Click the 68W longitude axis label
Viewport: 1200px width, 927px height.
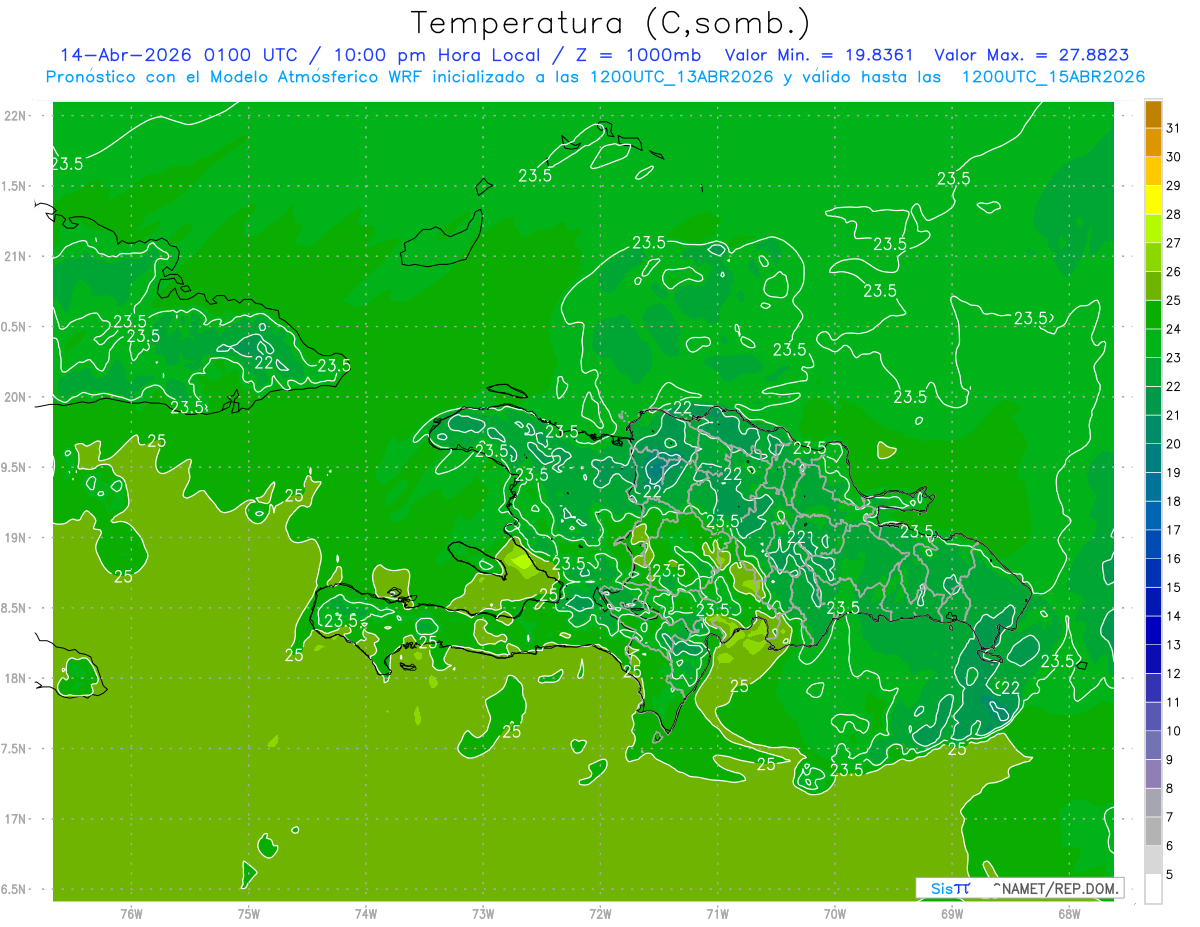(x=1069, y=912)
